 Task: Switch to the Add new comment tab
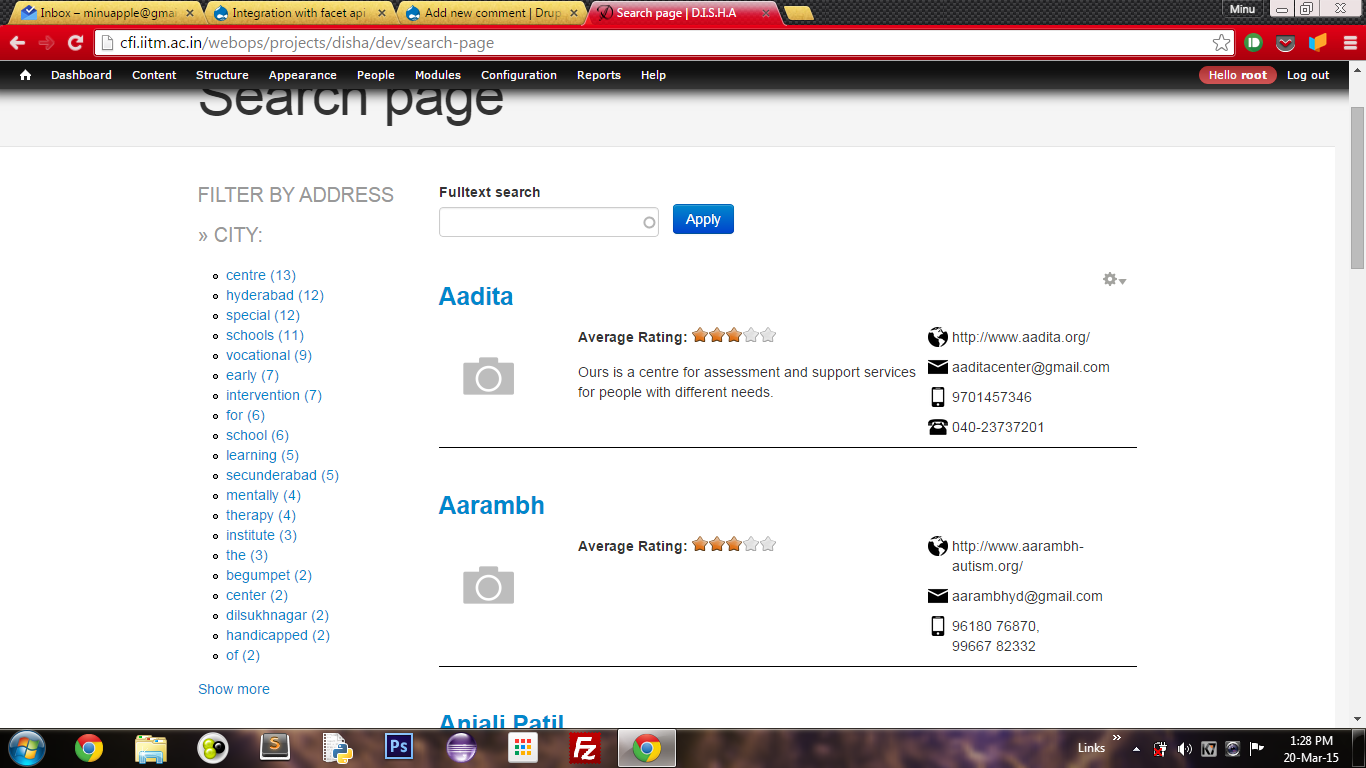491,13
